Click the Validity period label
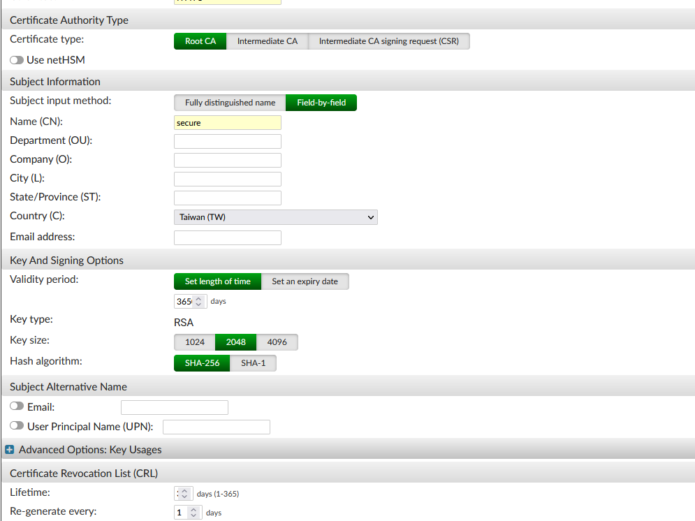The height and width of the screenshot is (521, 695). pos(44,279)
